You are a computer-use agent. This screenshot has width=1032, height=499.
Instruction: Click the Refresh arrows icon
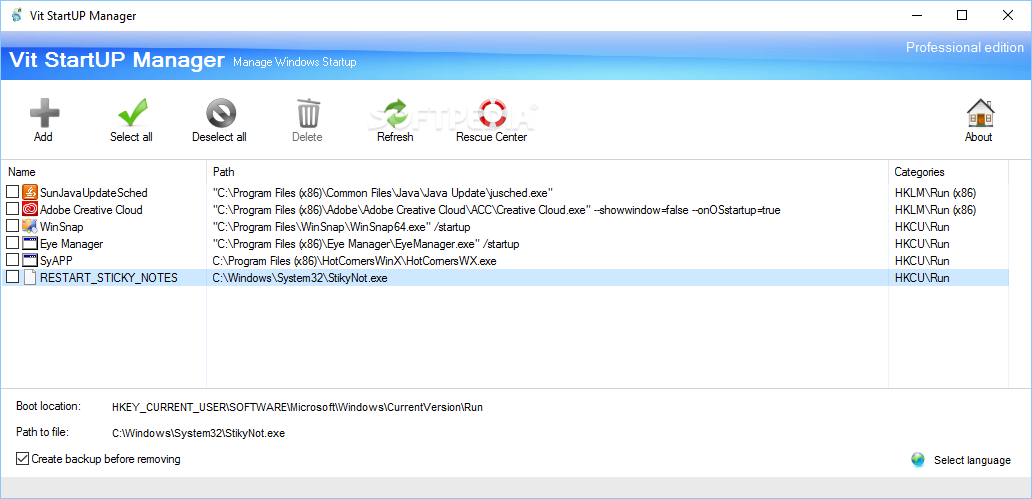pos(396,113)
